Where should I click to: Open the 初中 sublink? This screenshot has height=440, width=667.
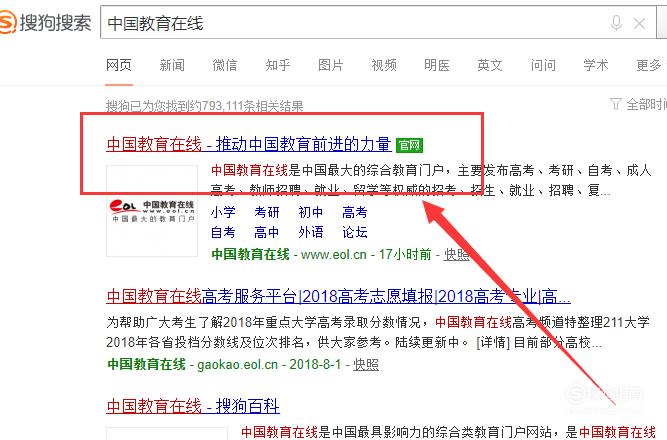pyautogui.click(x=311, y=212)
